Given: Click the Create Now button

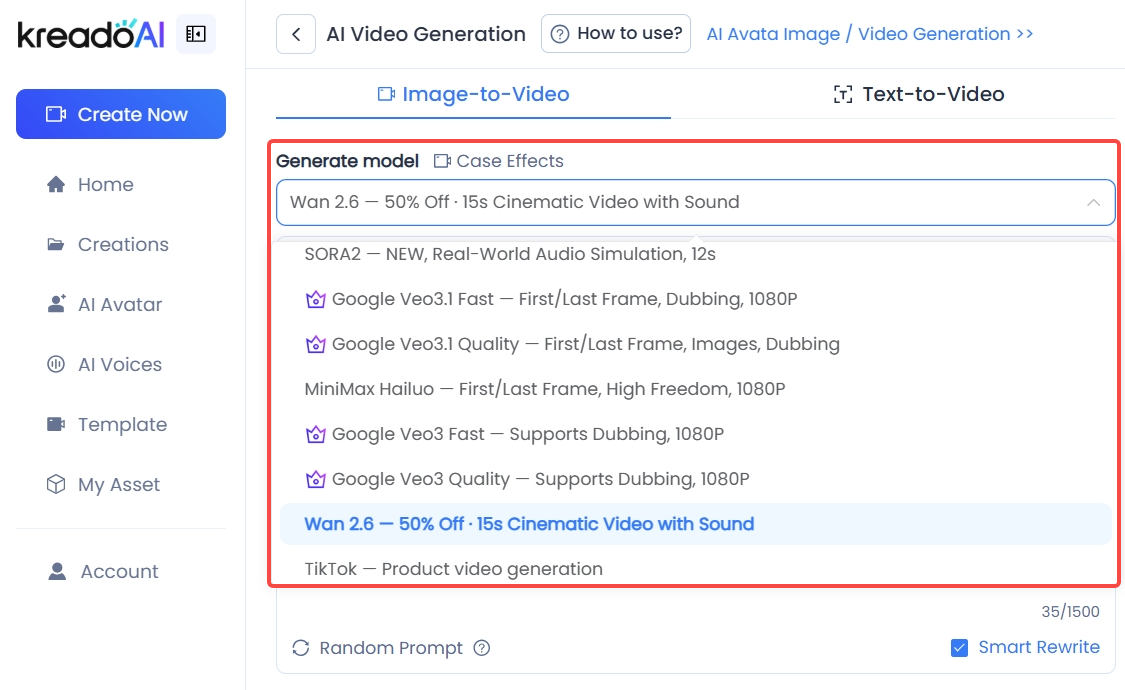Looking at the screenshot, I should point(121,114).
